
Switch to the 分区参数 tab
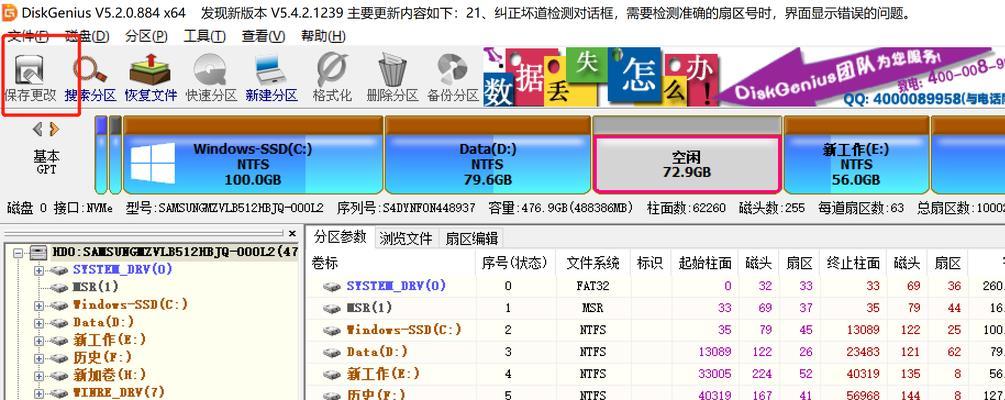click(340, 237)
